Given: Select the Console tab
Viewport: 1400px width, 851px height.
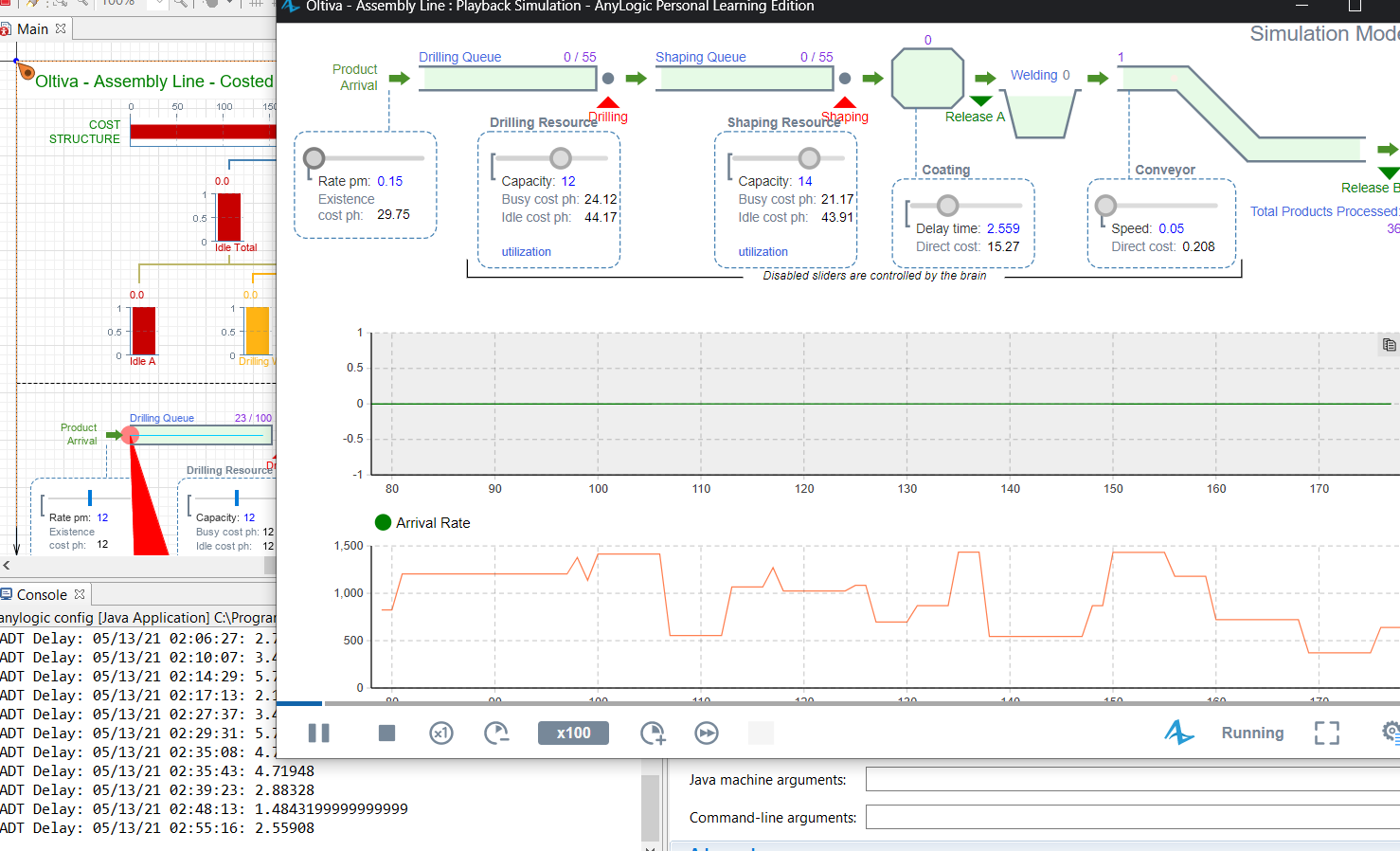Looking at the screenshot, I should pyautogui.click(x=42, y=595).
